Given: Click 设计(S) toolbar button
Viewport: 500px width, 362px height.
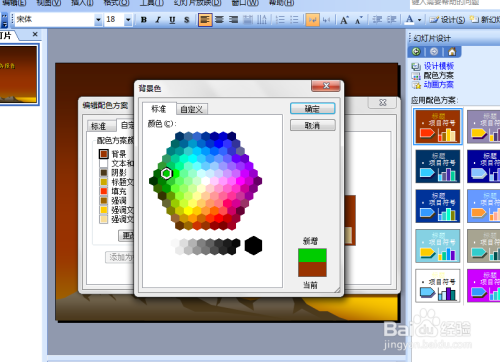Looking at the screenshot, I should point(447,20).
